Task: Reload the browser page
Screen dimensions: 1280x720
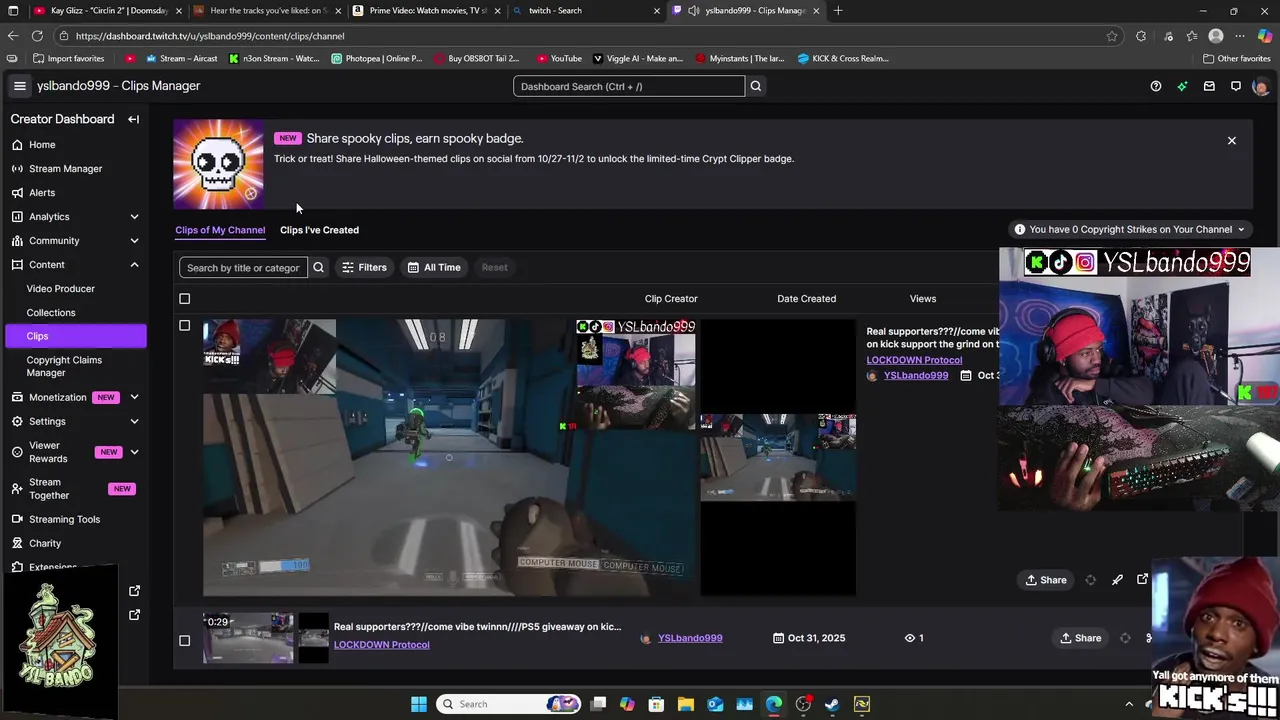Action: pos(38,36)
